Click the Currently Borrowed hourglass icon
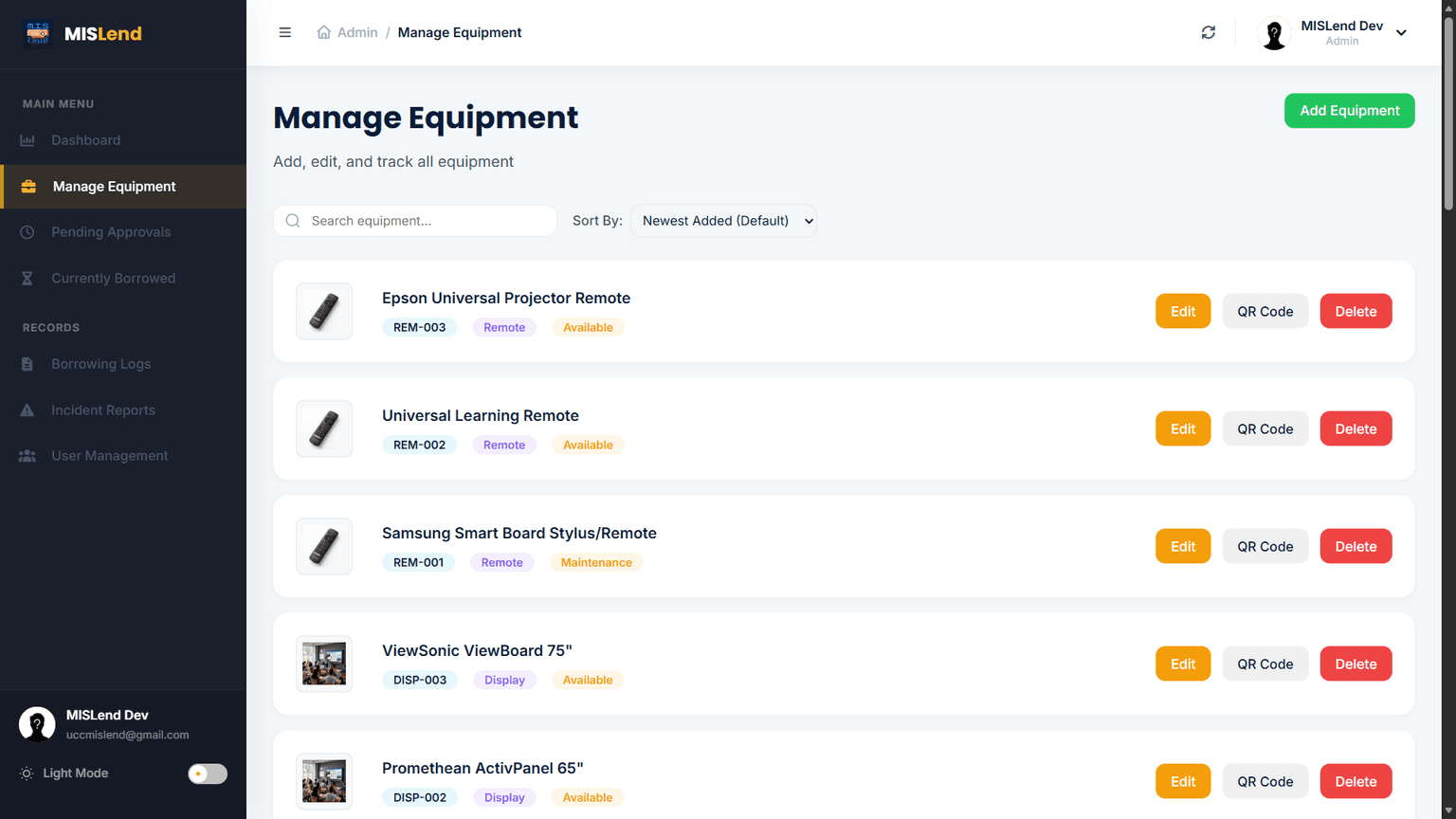 coord(27,279)
